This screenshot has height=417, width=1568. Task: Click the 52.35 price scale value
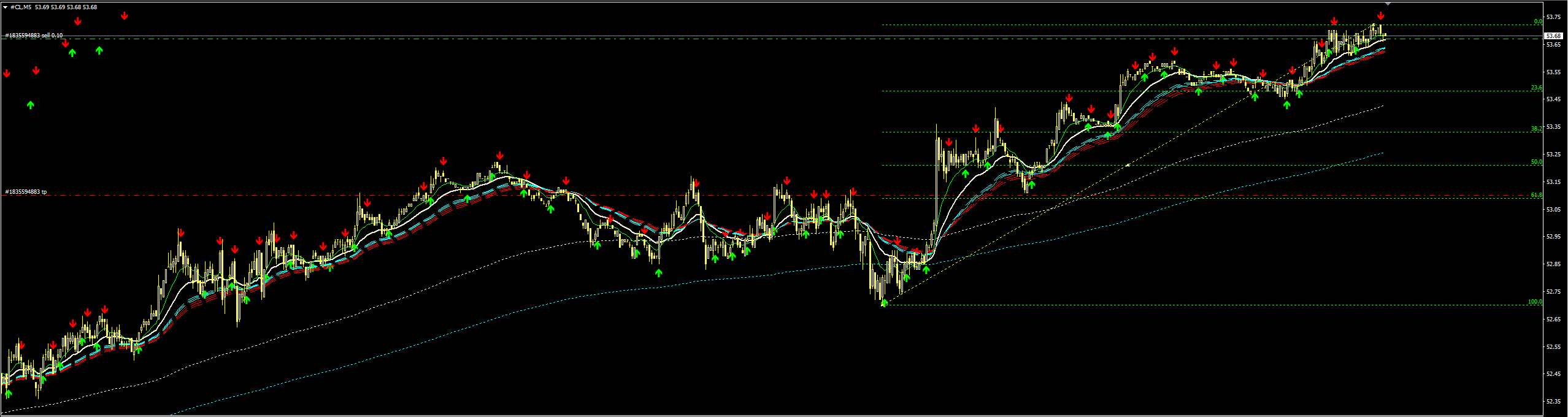(1553, 402)
